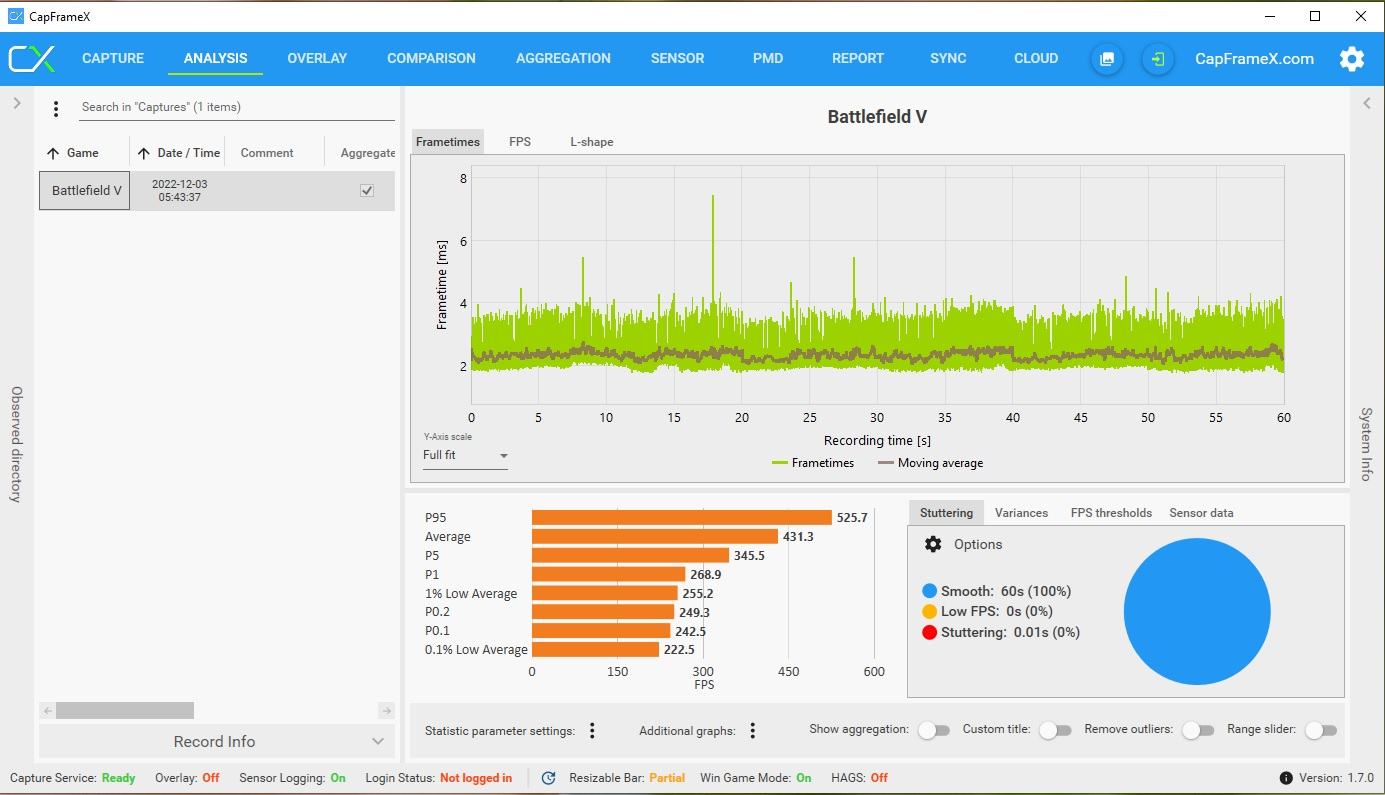This screenshot has width=1385, height=795.
Task: Open the screenshot gallery icon button
Action: [x=1107, y=59]
